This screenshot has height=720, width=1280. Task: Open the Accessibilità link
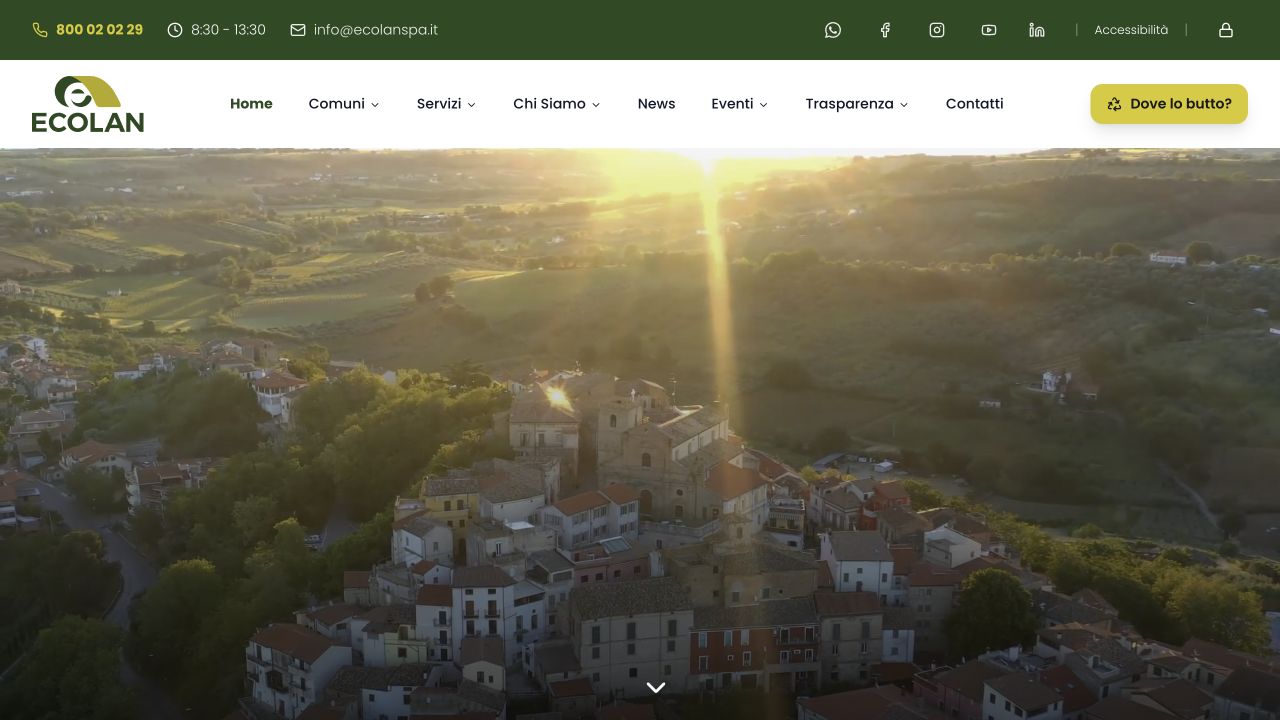[x=1131, y=30]
